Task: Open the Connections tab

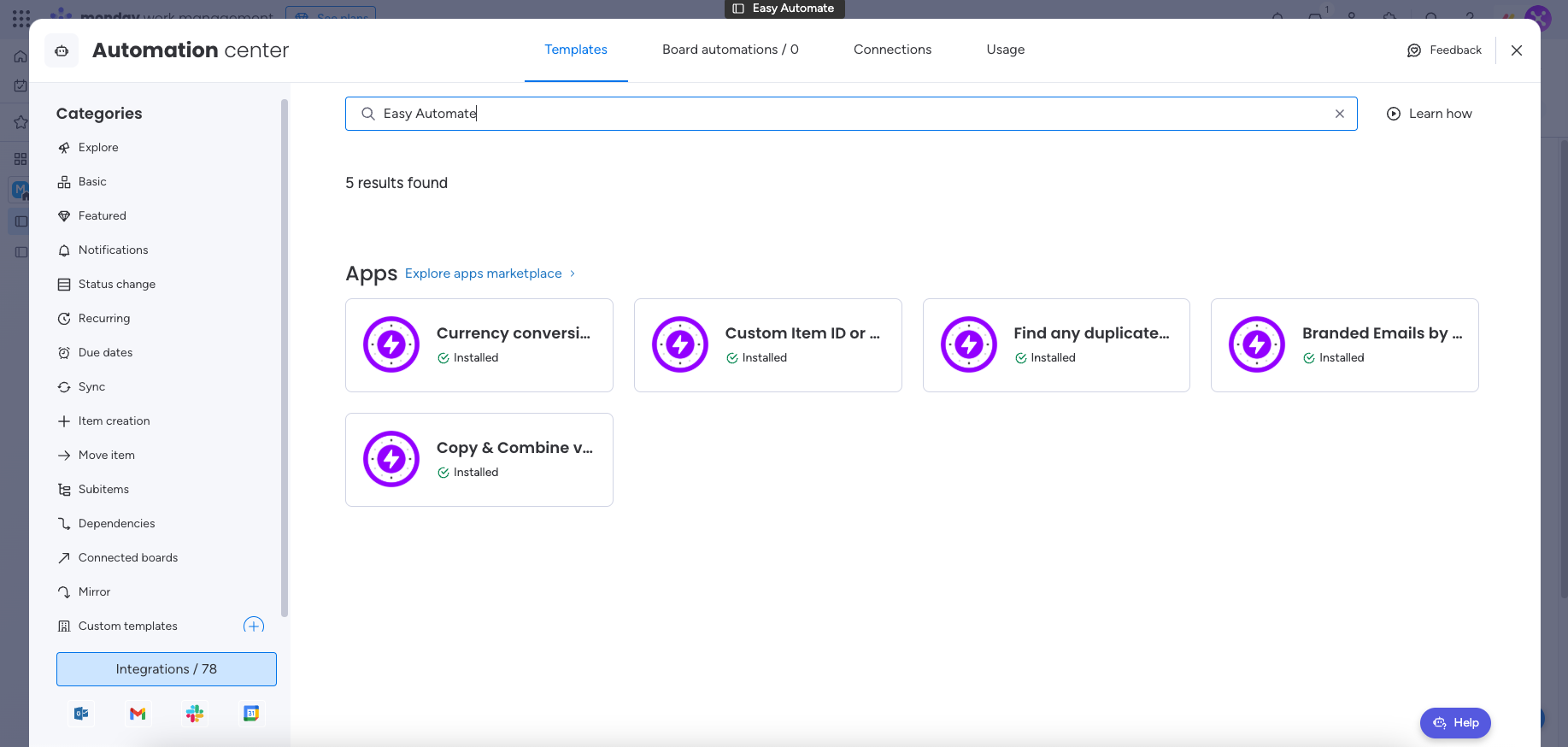Action: point(892,50)
